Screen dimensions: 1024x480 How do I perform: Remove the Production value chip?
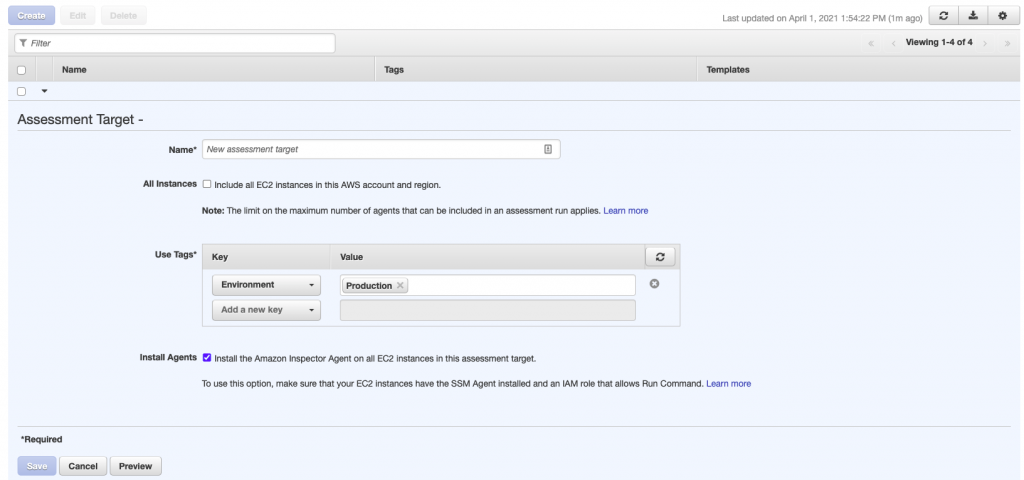point(400,285)
